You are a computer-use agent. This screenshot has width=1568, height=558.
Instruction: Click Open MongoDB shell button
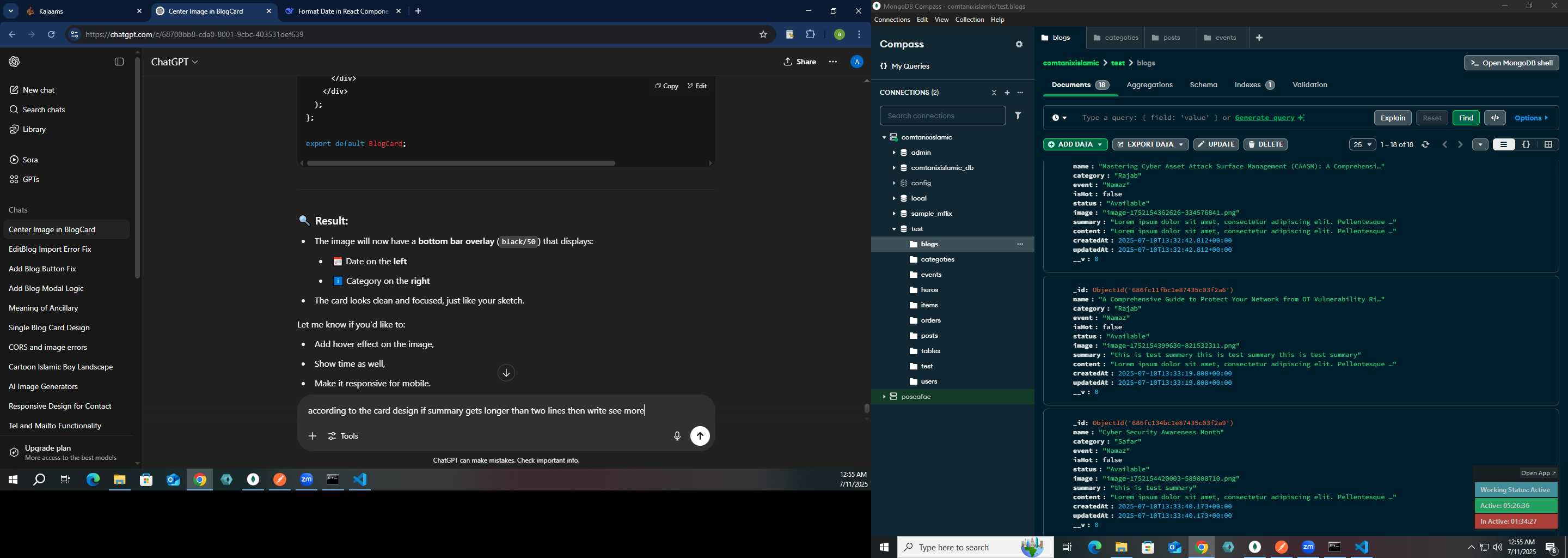[x=1511, y=63]
